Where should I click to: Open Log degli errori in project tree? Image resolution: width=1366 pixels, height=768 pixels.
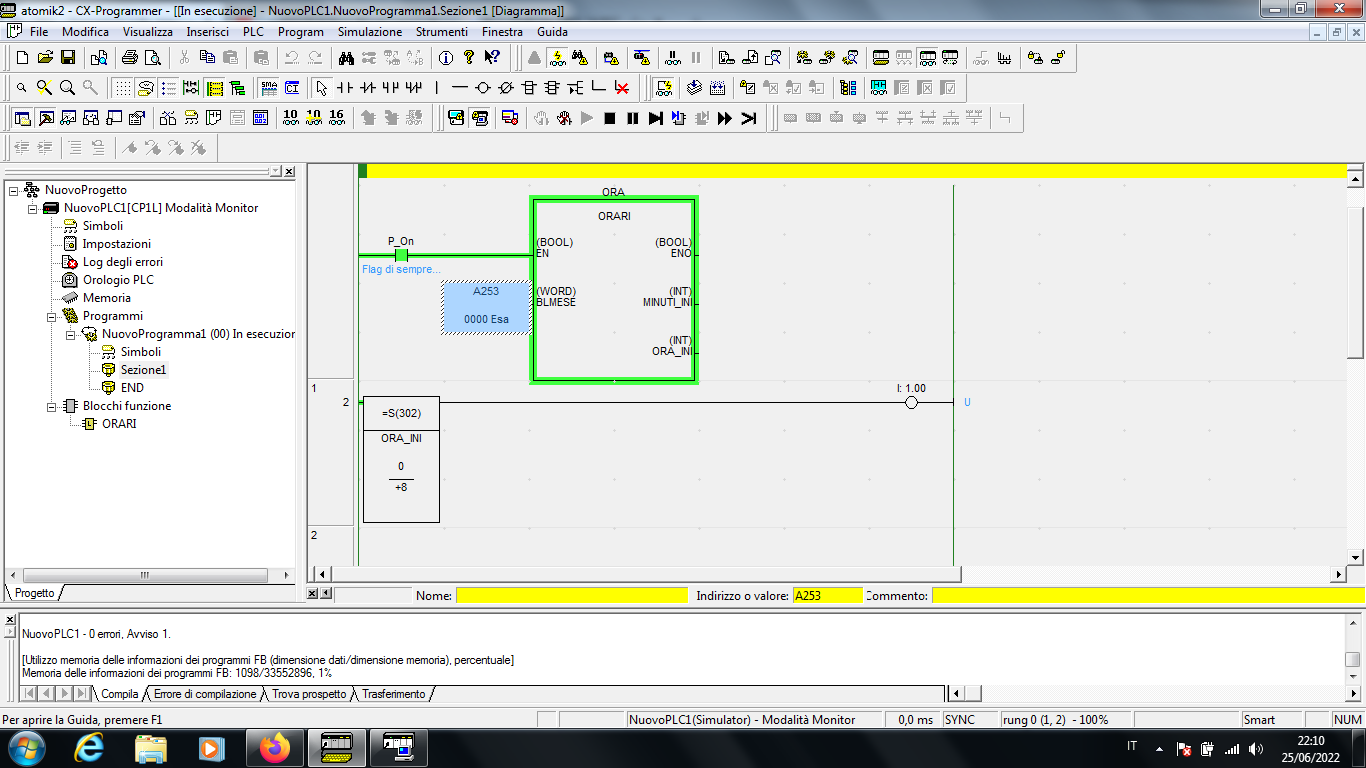pos(122,262)
